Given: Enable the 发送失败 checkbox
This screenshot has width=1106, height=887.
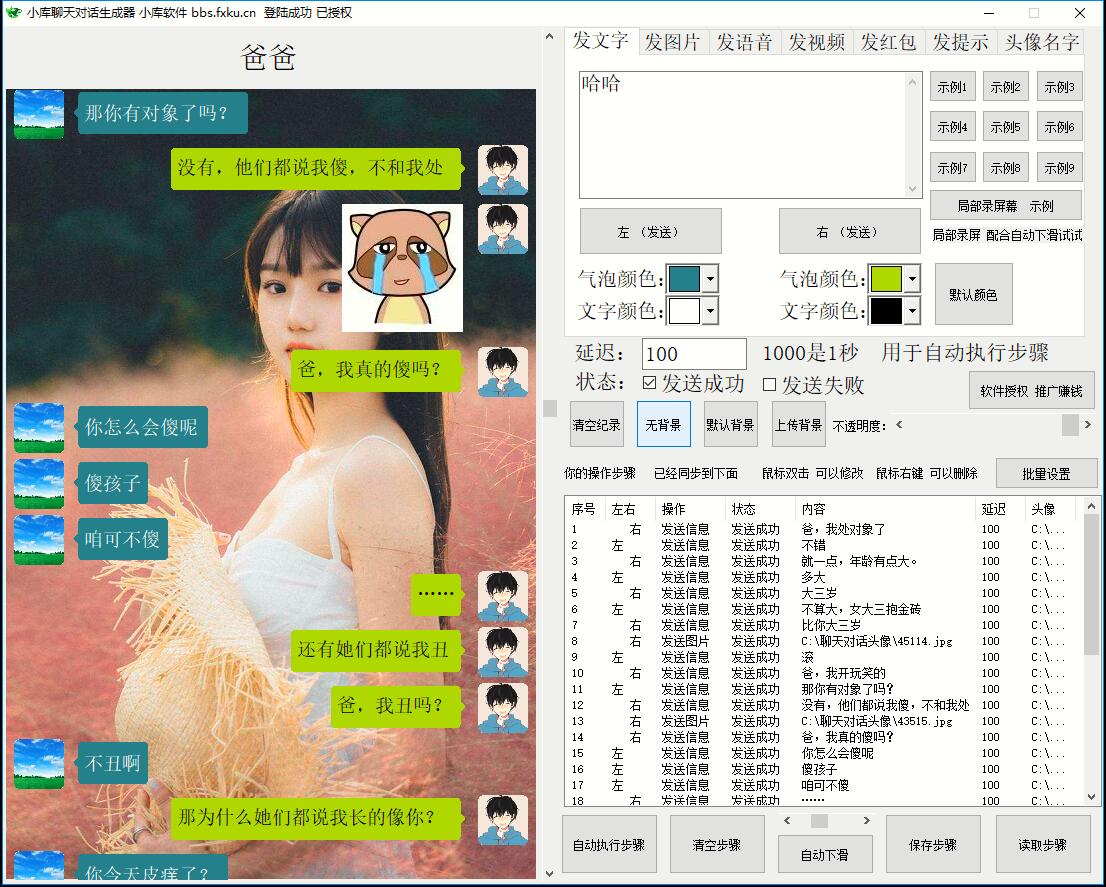Looking at the screenshot, I should [770, 385].
